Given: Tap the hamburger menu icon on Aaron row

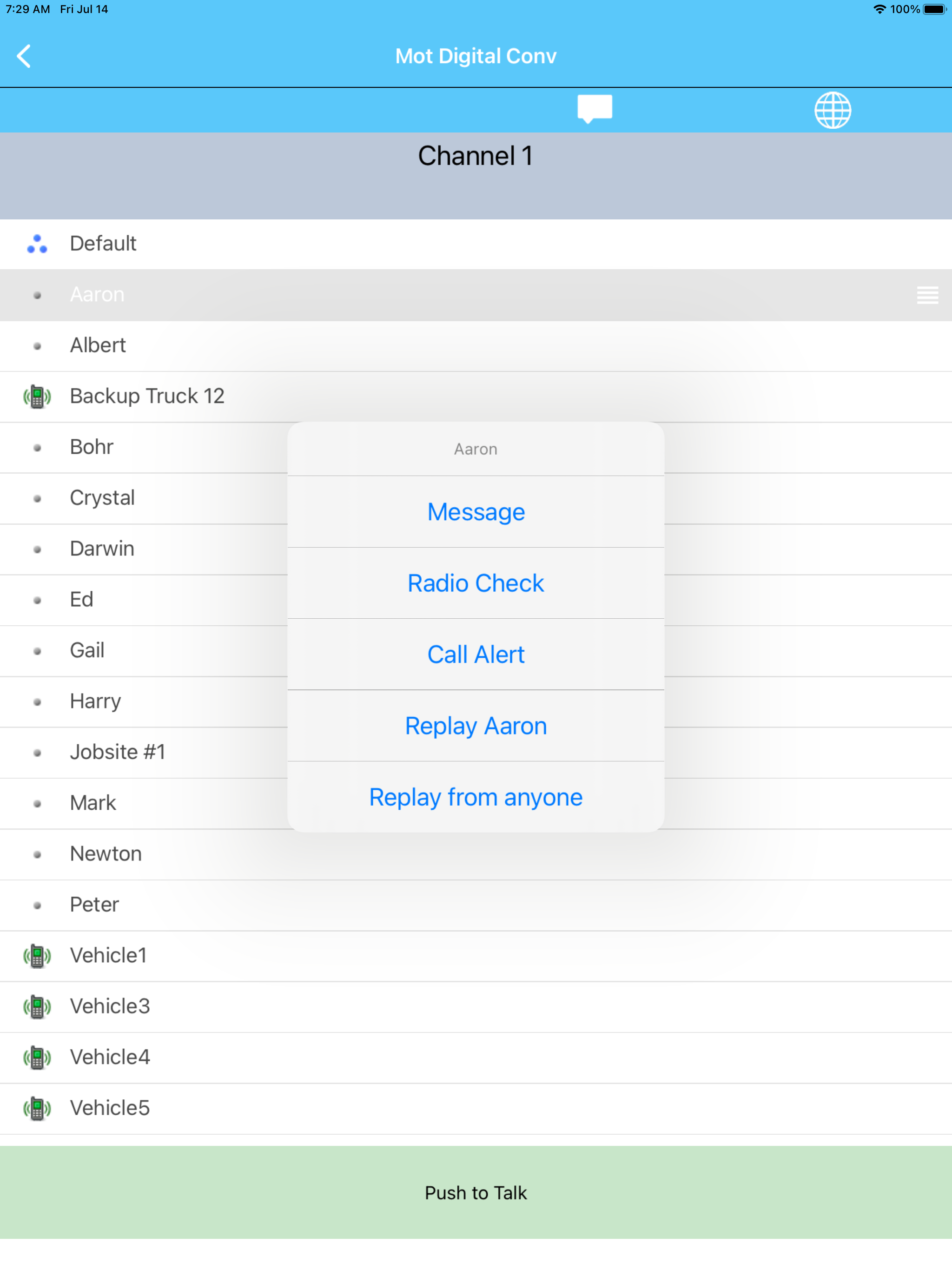Looking at the screenshot, I should 927,295.
